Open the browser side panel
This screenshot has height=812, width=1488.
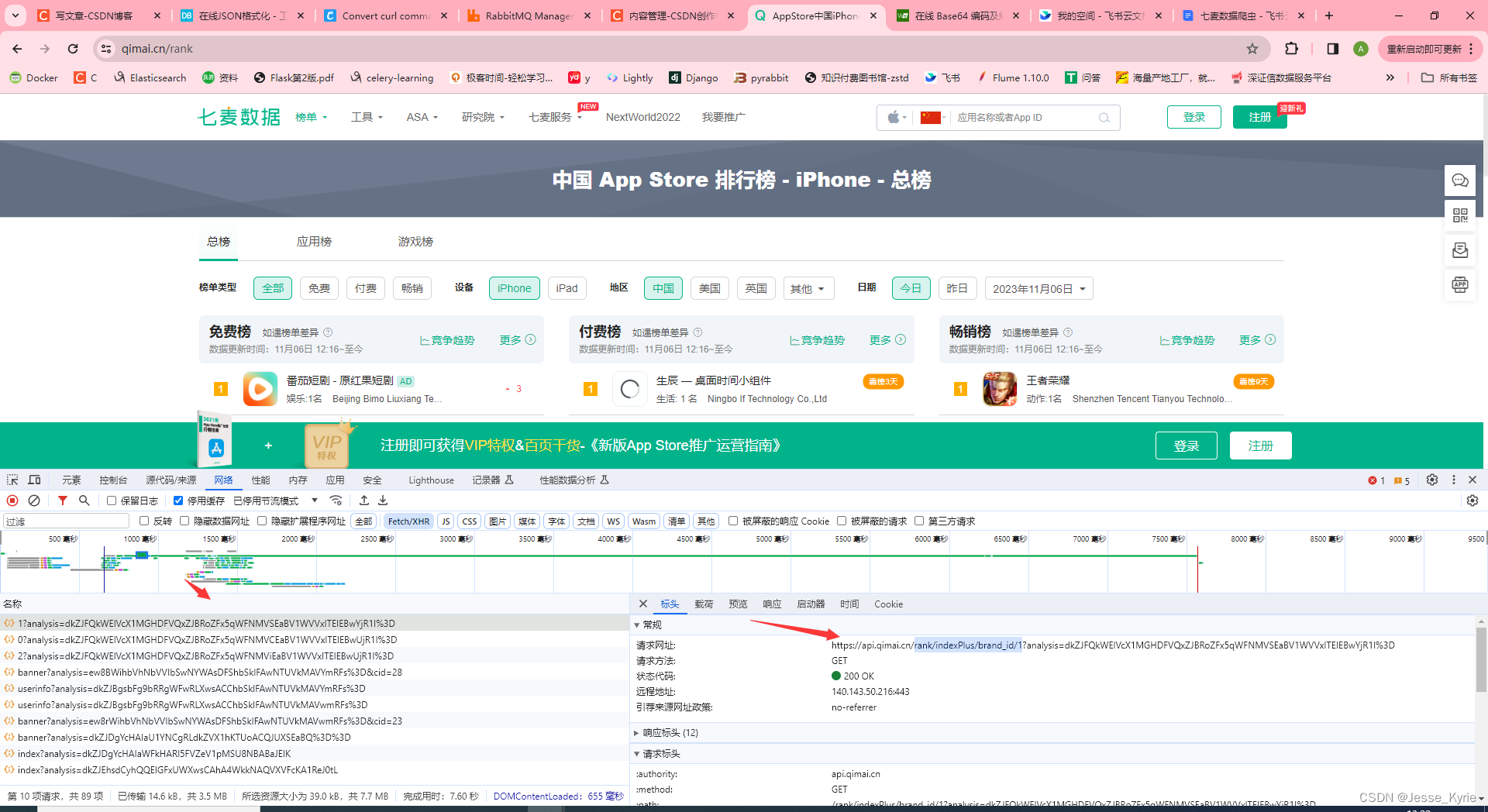pos(1333,49)
